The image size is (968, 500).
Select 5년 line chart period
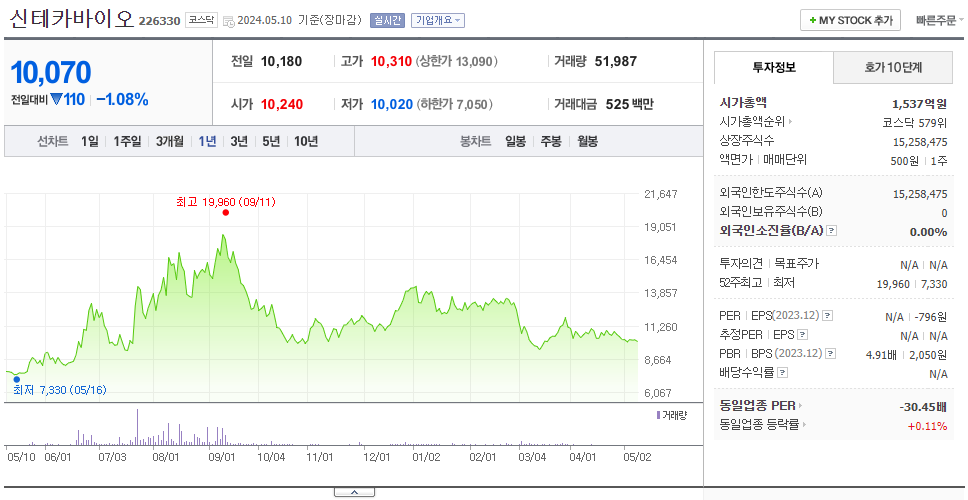[x=271, y=141]
